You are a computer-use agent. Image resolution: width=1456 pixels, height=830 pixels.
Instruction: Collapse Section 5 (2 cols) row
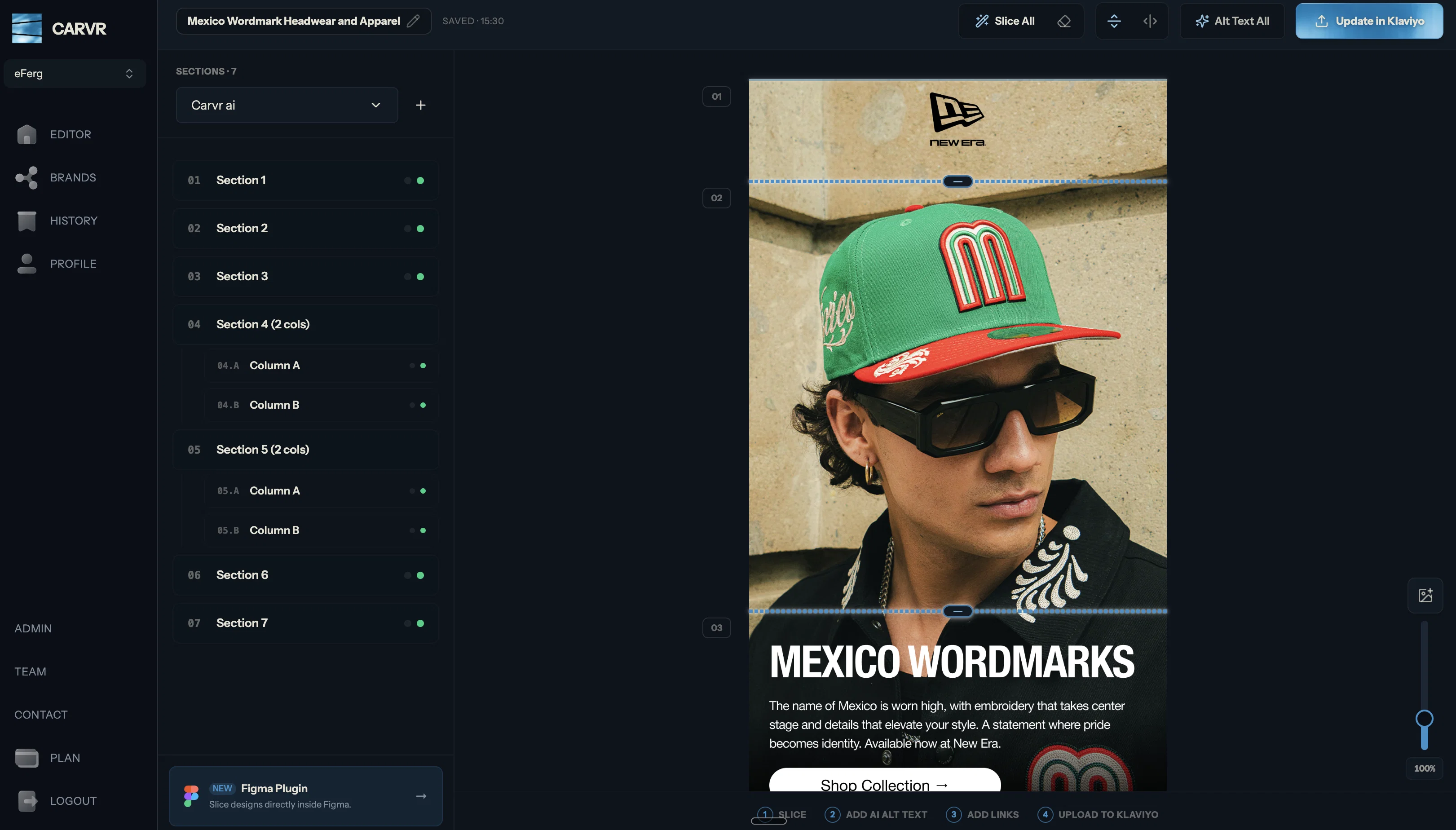(x=305, y=450)
